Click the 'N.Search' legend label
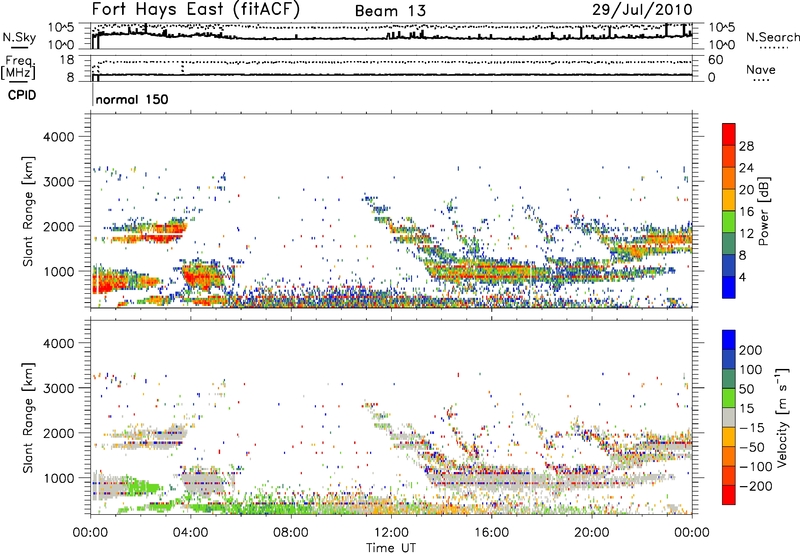 (x=772, y=37)
